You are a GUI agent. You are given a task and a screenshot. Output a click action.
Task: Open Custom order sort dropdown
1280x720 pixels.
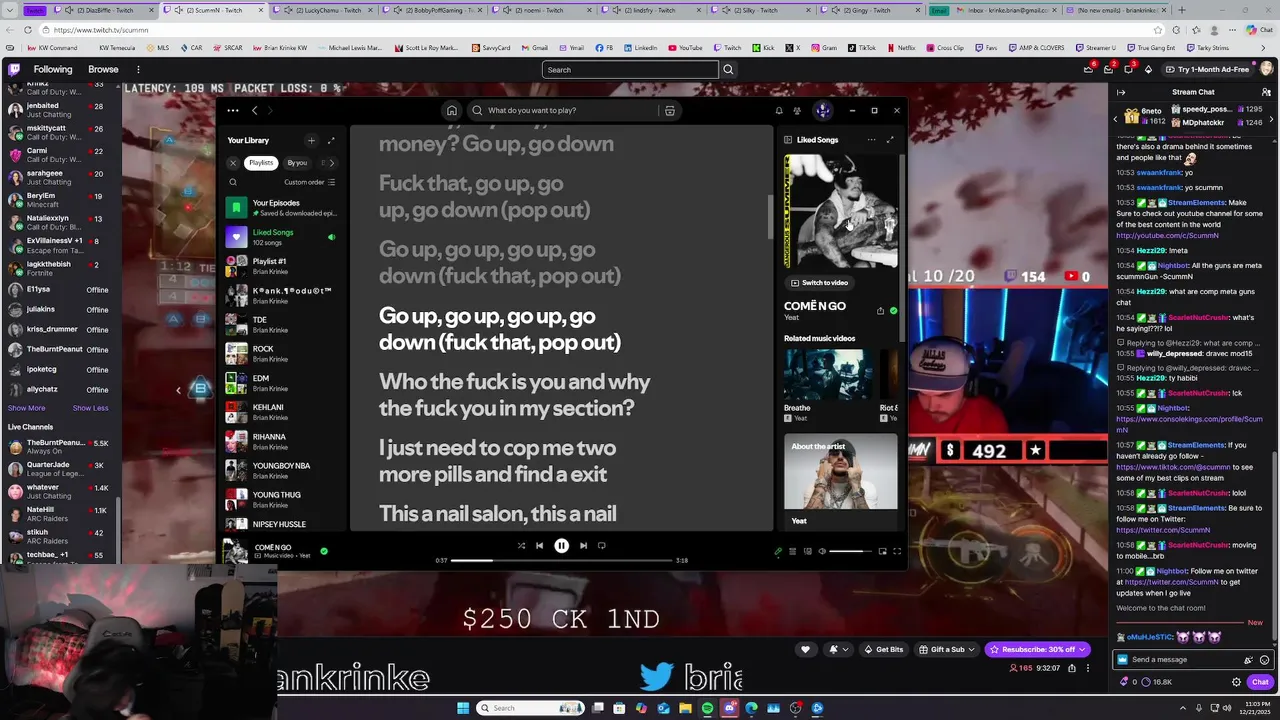(x=310, y=182)
